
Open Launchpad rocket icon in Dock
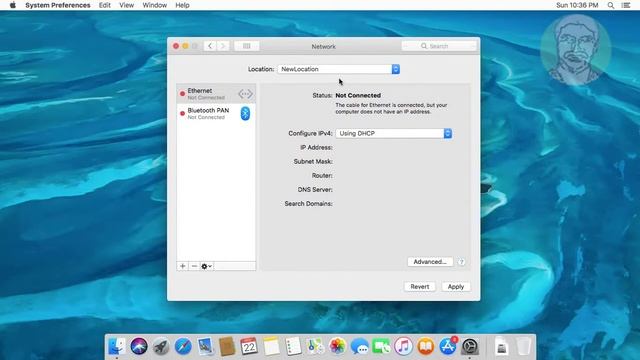click(161, 347)
